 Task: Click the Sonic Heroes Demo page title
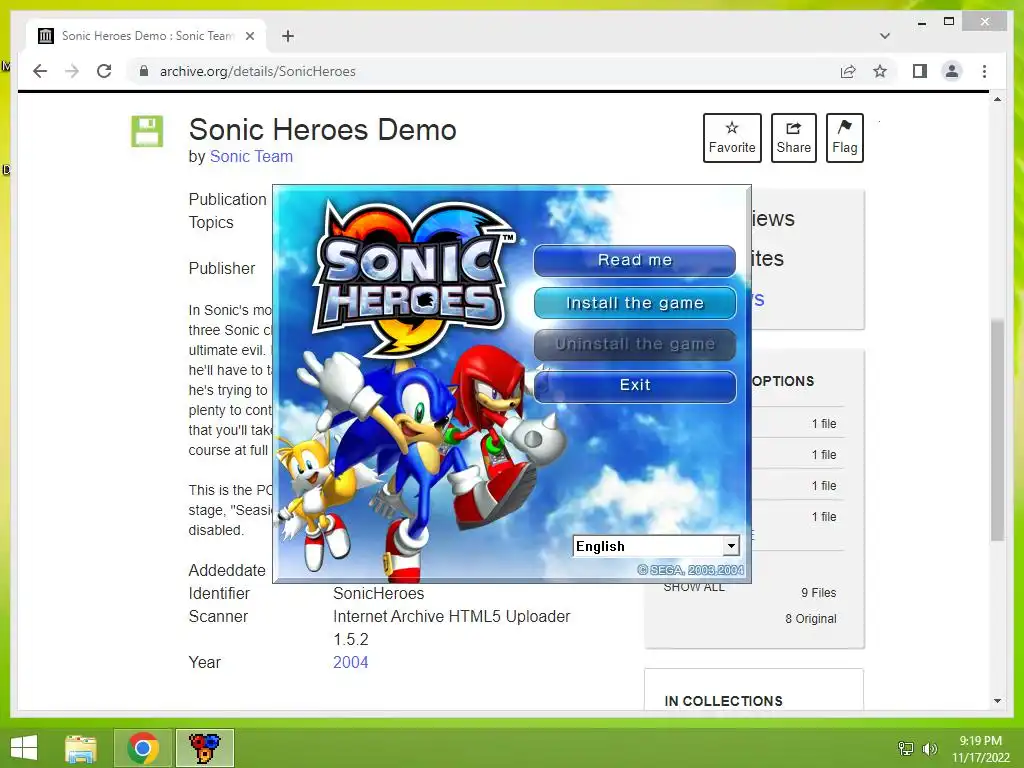[323, 130]
